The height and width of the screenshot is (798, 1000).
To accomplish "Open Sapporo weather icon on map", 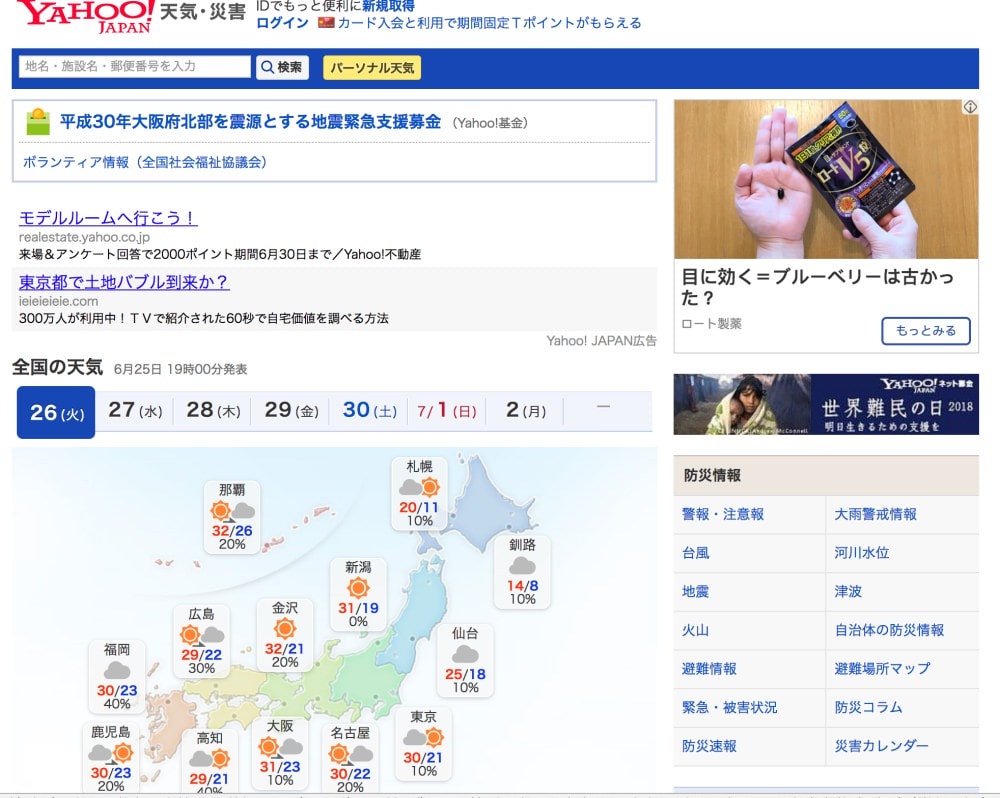I will (419, 488).
